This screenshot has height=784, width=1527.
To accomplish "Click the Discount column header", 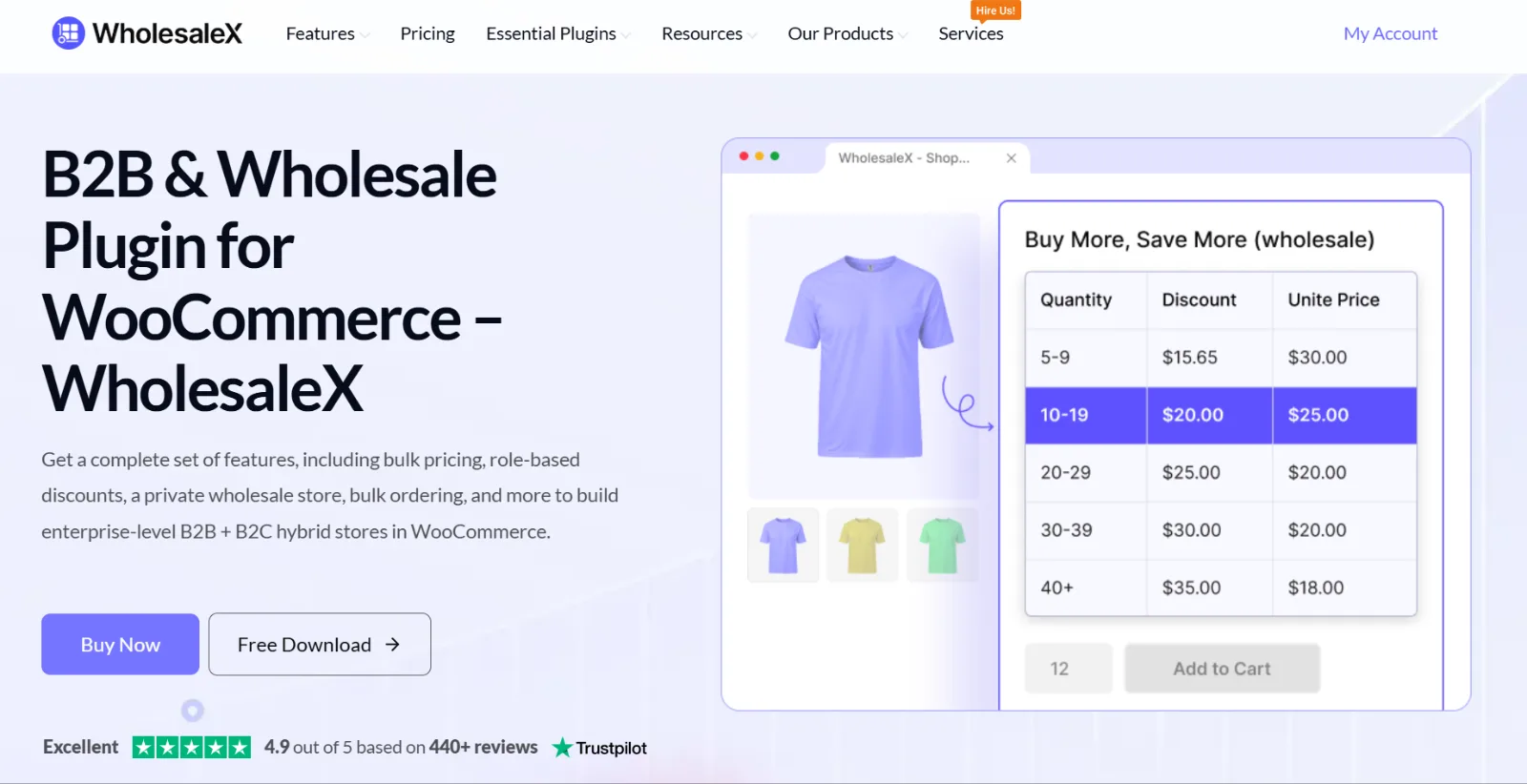I will pyautogui.click(x=1210, y=300).
